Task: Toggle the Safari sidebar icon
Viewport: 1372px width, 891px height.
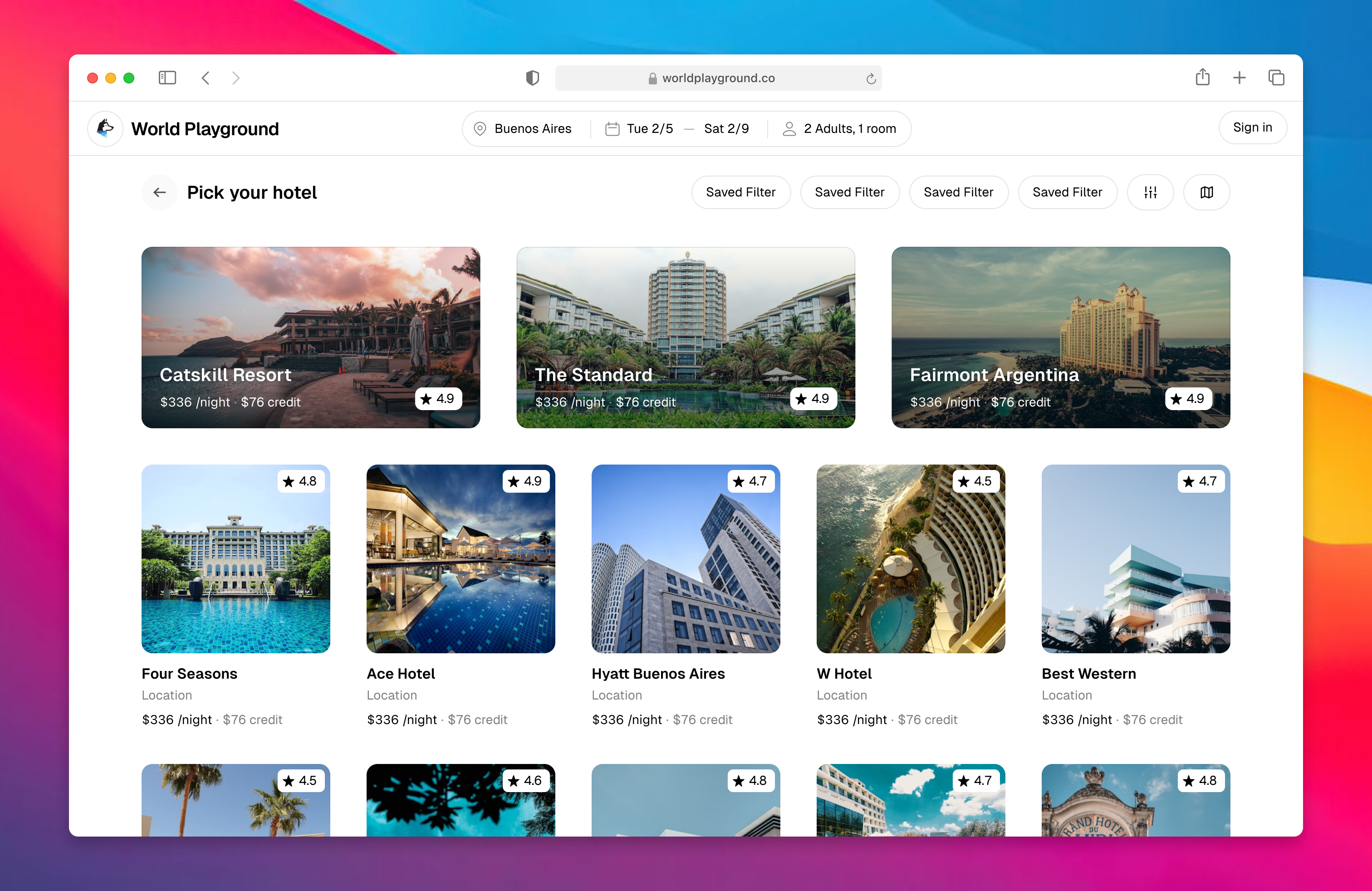Action: 167,78
